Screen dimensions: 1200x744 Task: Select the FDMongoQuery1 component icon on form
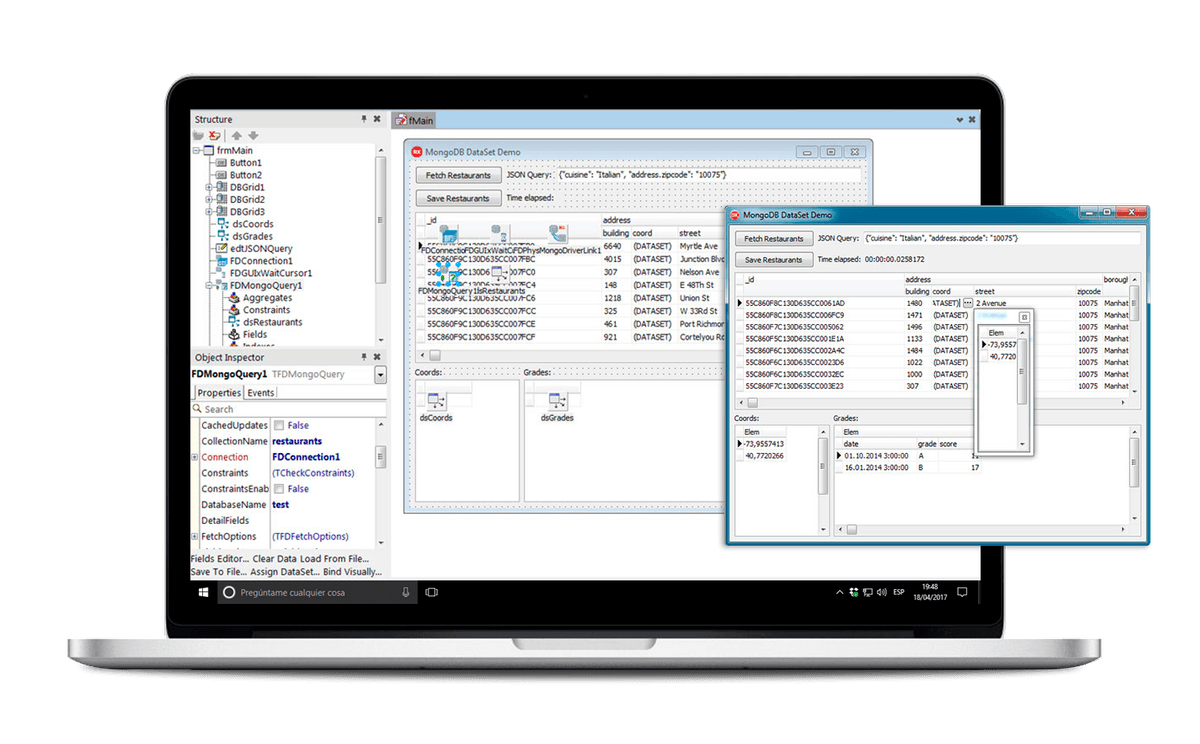pyautogui.click(x=449, y=273)
